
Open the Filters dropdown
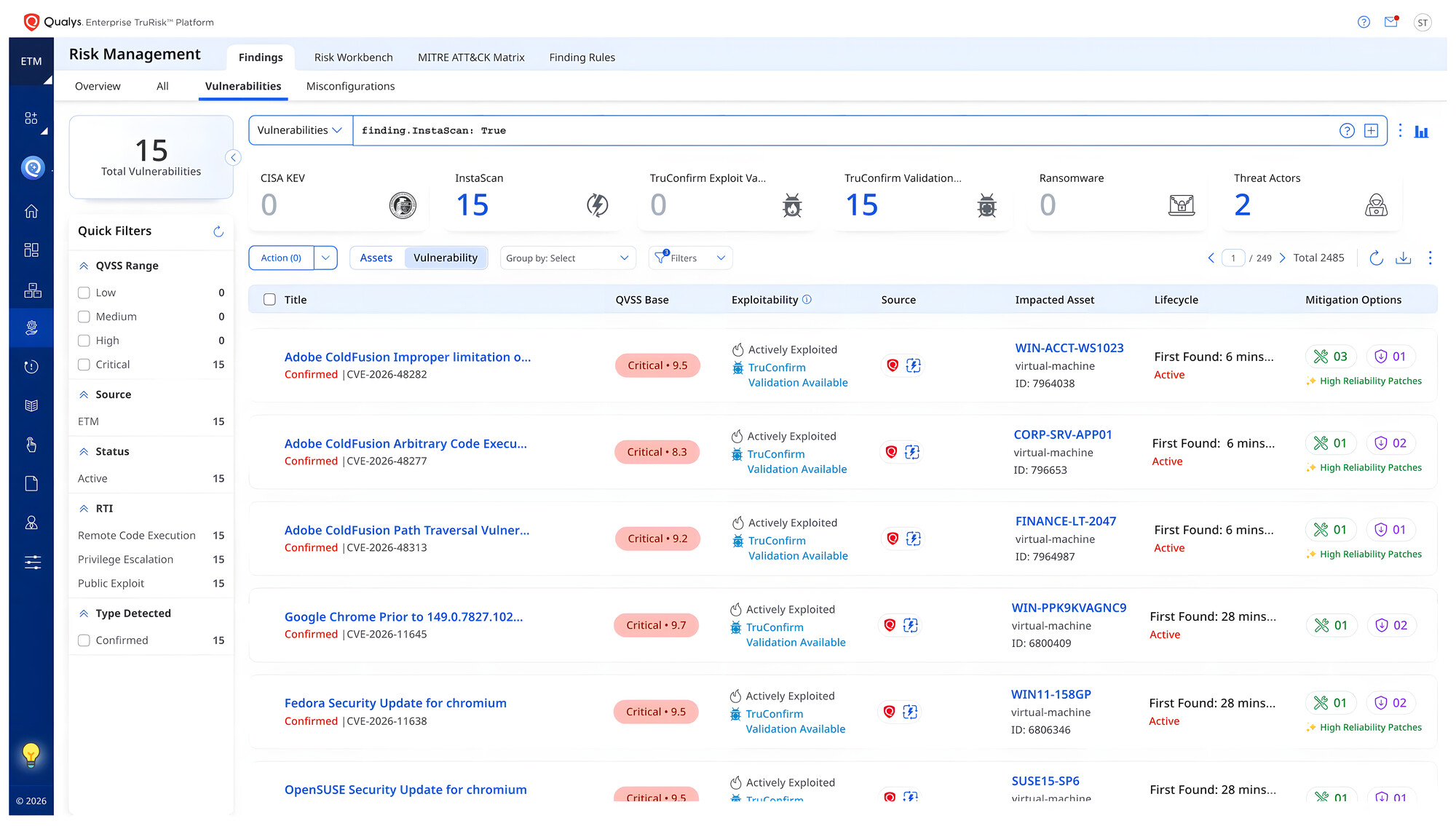point(690,258)
